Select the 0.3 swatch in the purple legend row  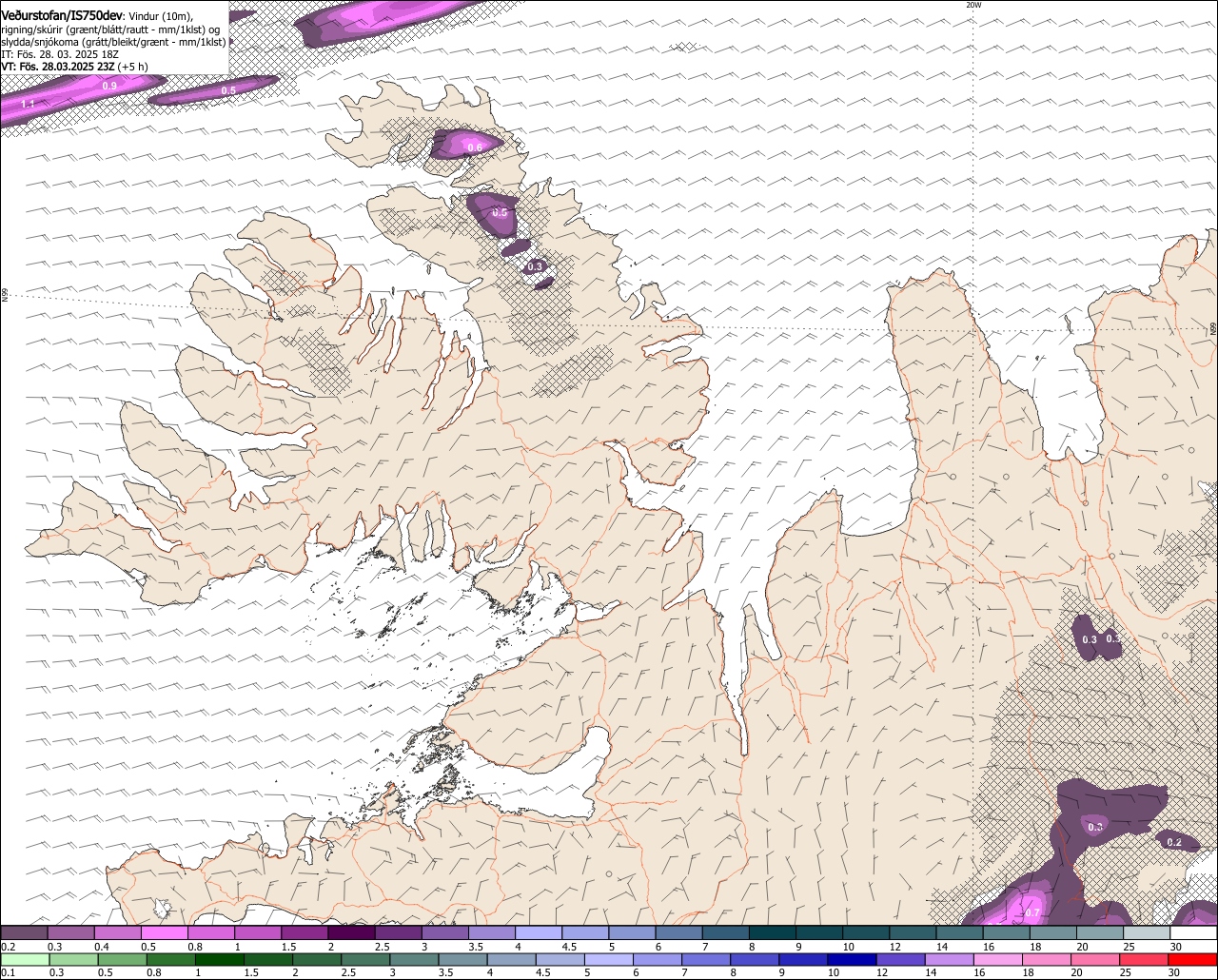[70, 932]
